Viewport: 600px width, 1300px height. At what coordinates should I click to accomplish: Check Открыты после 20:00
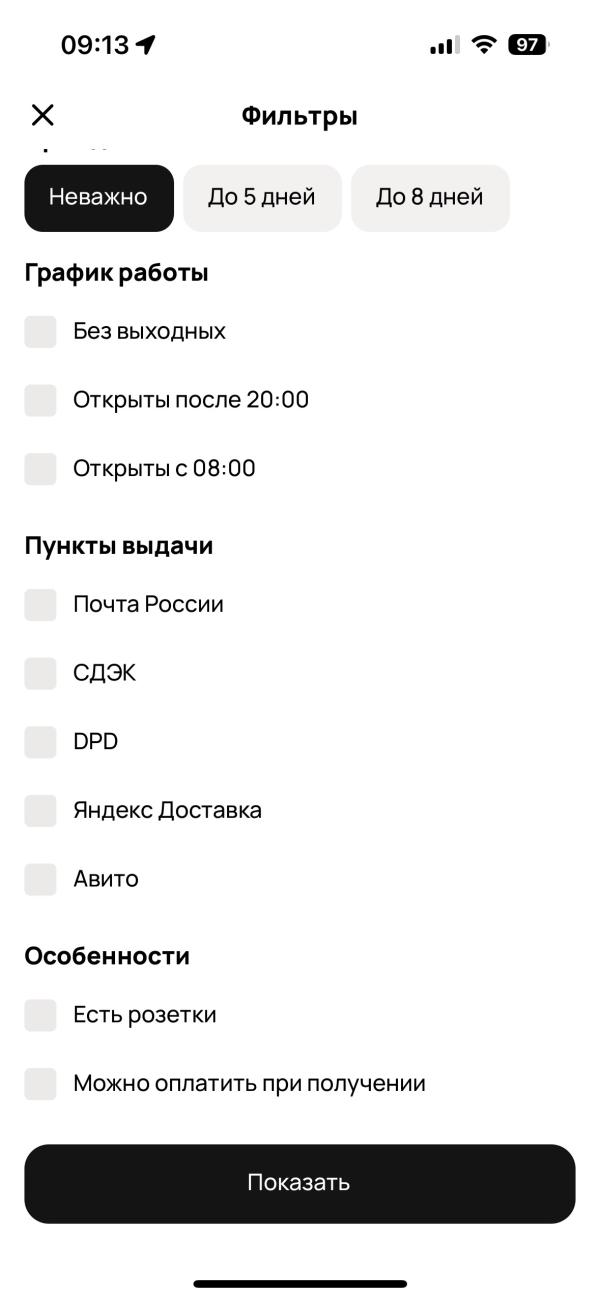point(39,399)
